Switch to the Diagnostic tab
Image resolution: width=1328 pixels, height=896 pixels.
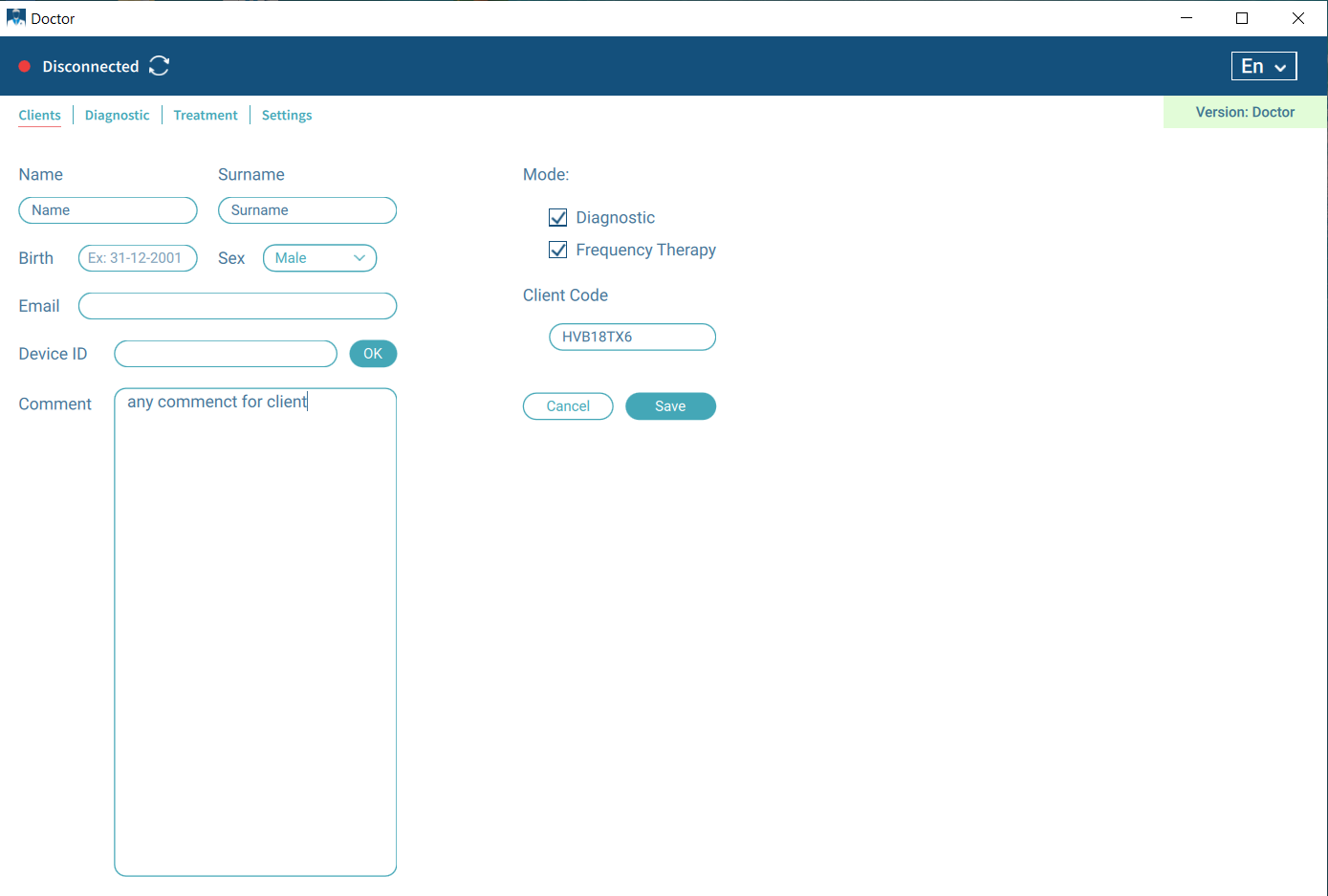[117, 116]
